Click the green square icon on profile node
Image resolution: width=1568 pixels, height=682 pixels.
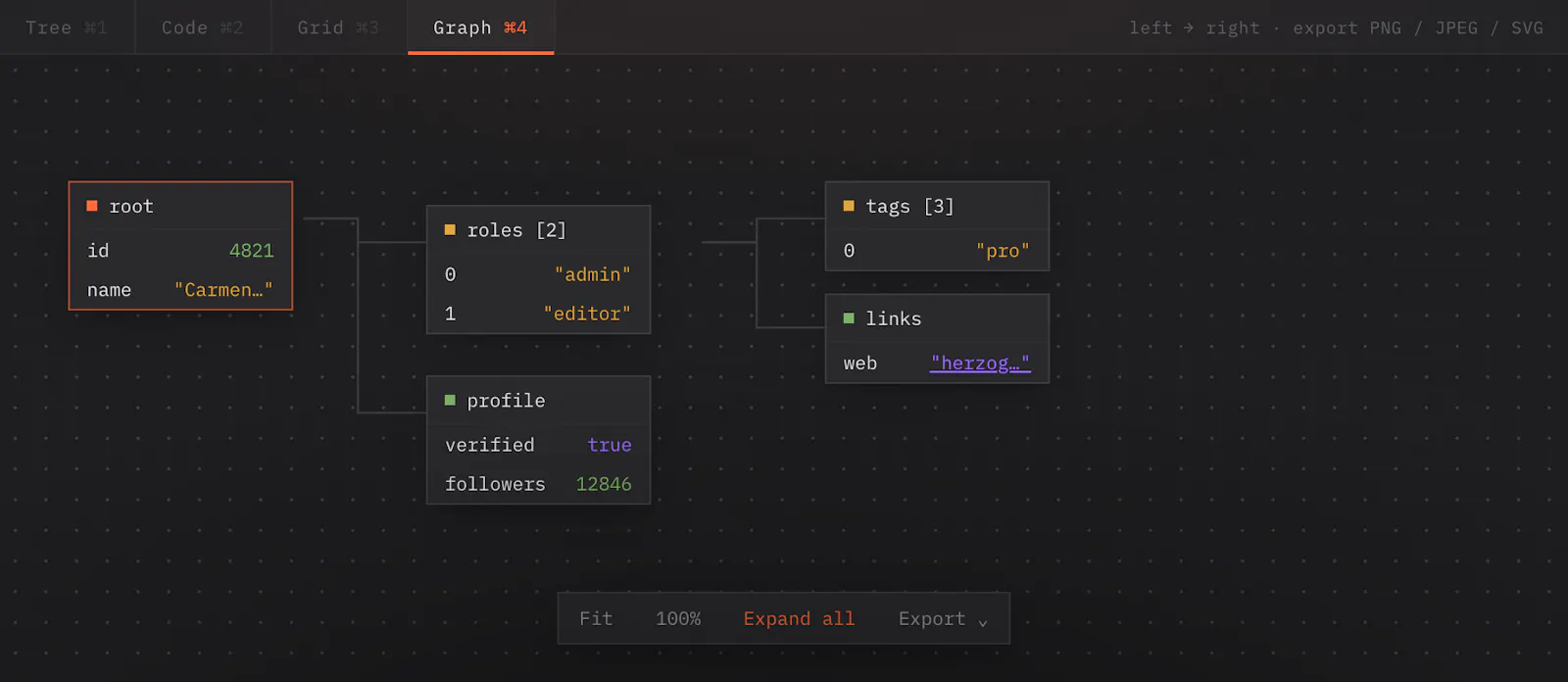450,400
